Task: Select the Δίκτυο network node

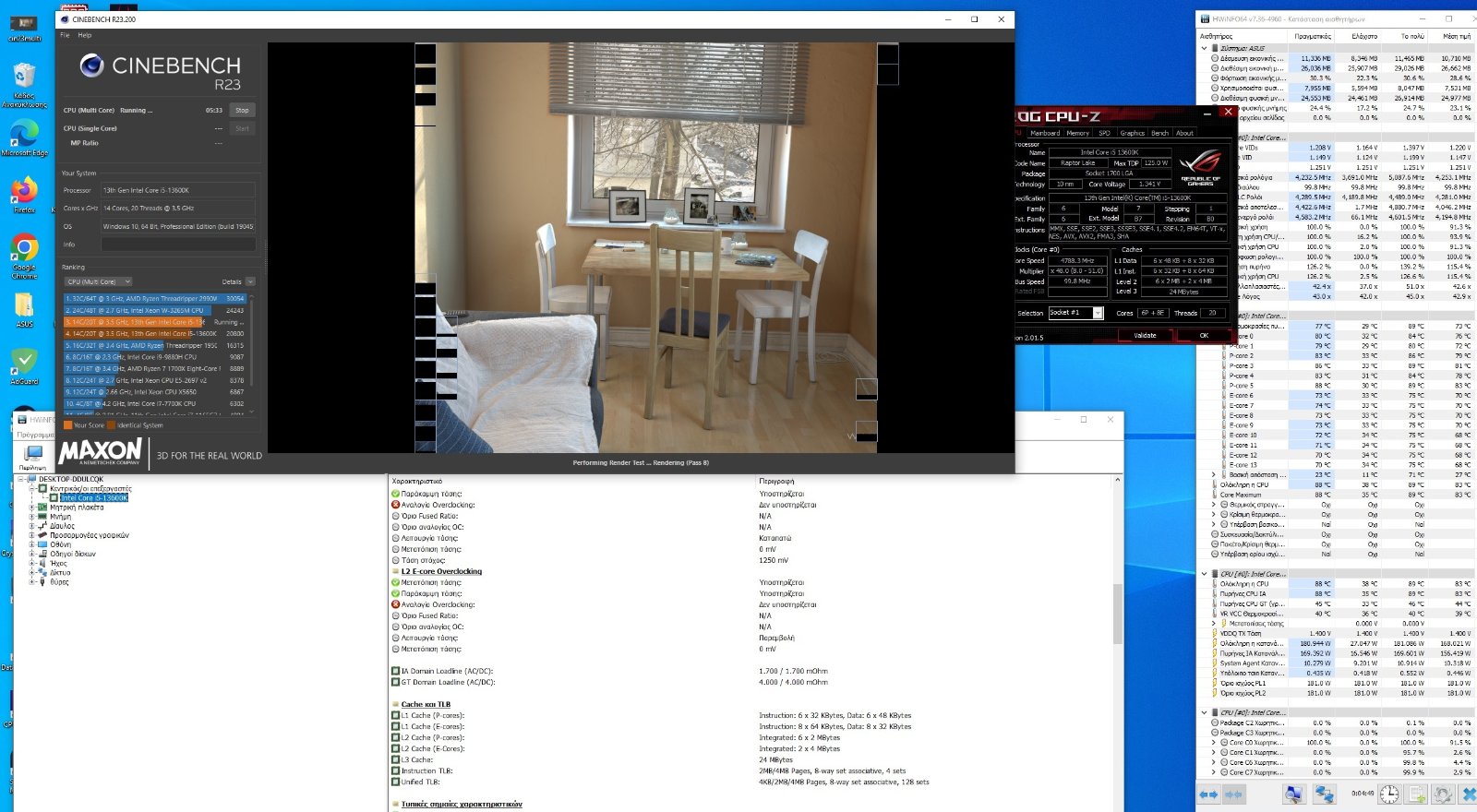Action: [x=60, y=572]
